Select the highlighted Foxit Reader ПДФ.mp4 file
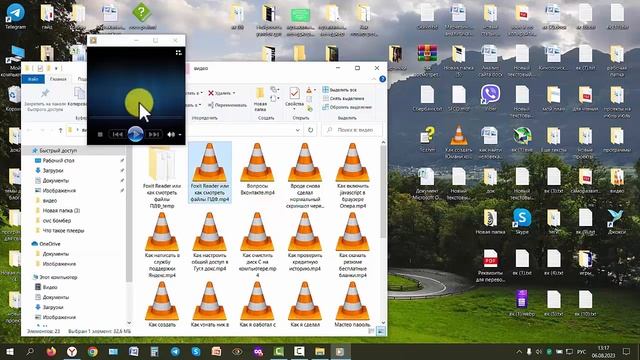 (x=209, y=173)
